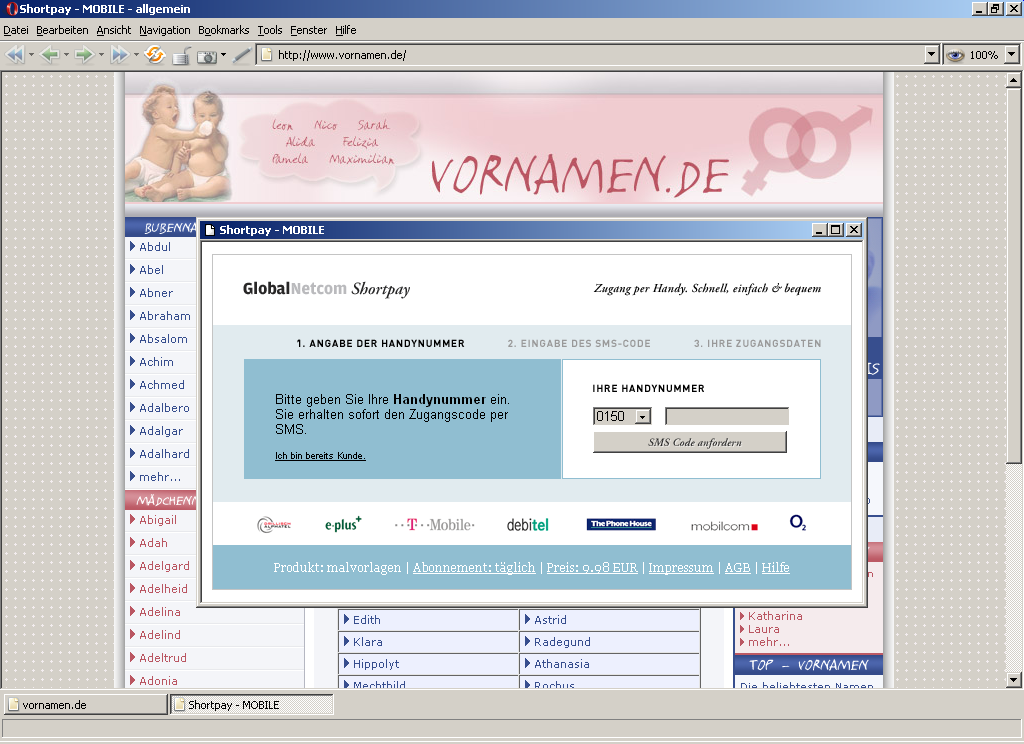Maximize the Shortpay popup window
Viewport: 1024px width, 744px height.
[836, 230]
